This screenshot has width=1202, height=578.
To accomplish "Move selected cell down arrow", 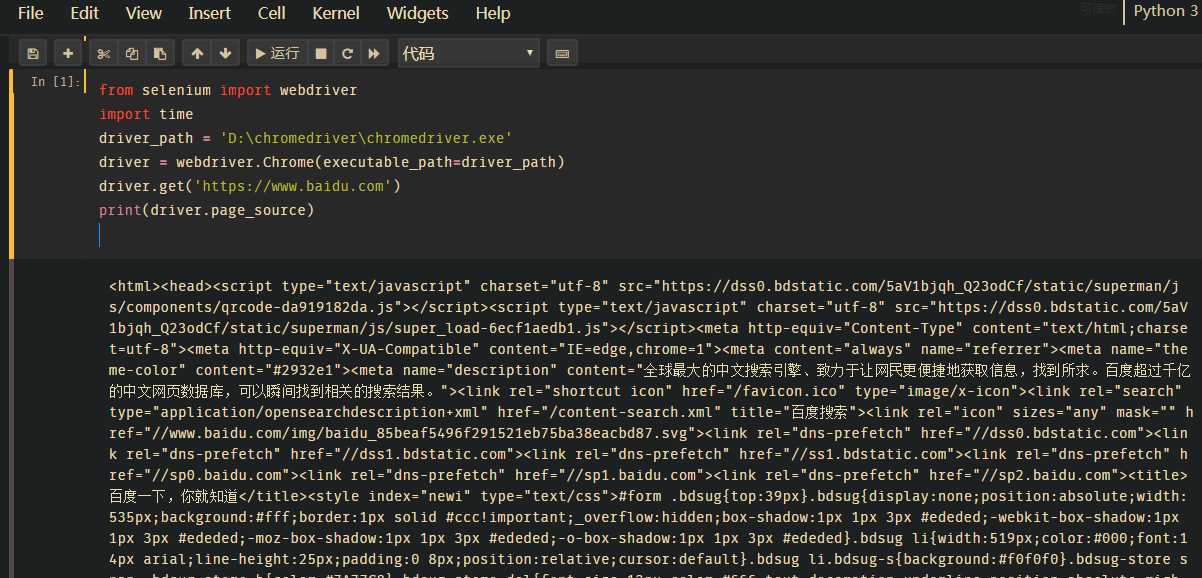I will coord(225,53).
